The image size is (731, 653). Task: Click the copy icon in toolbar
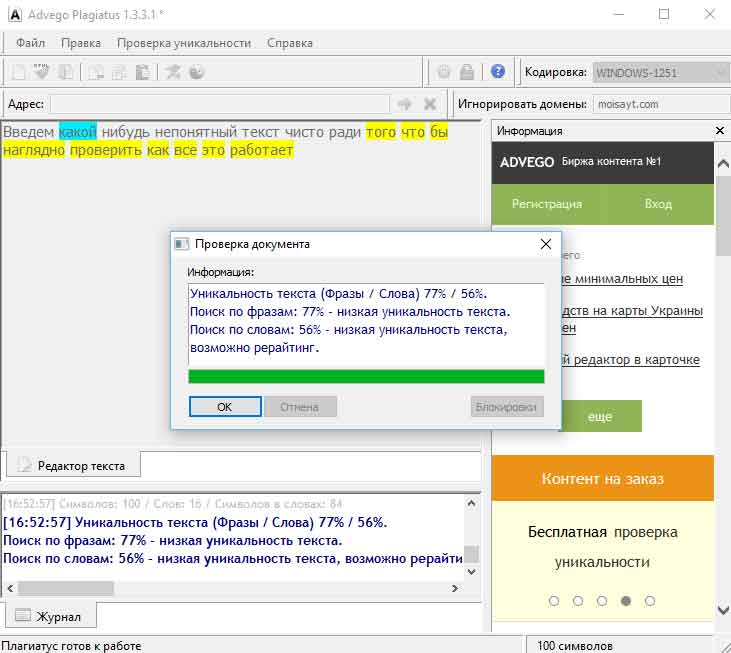coord(119,72)
